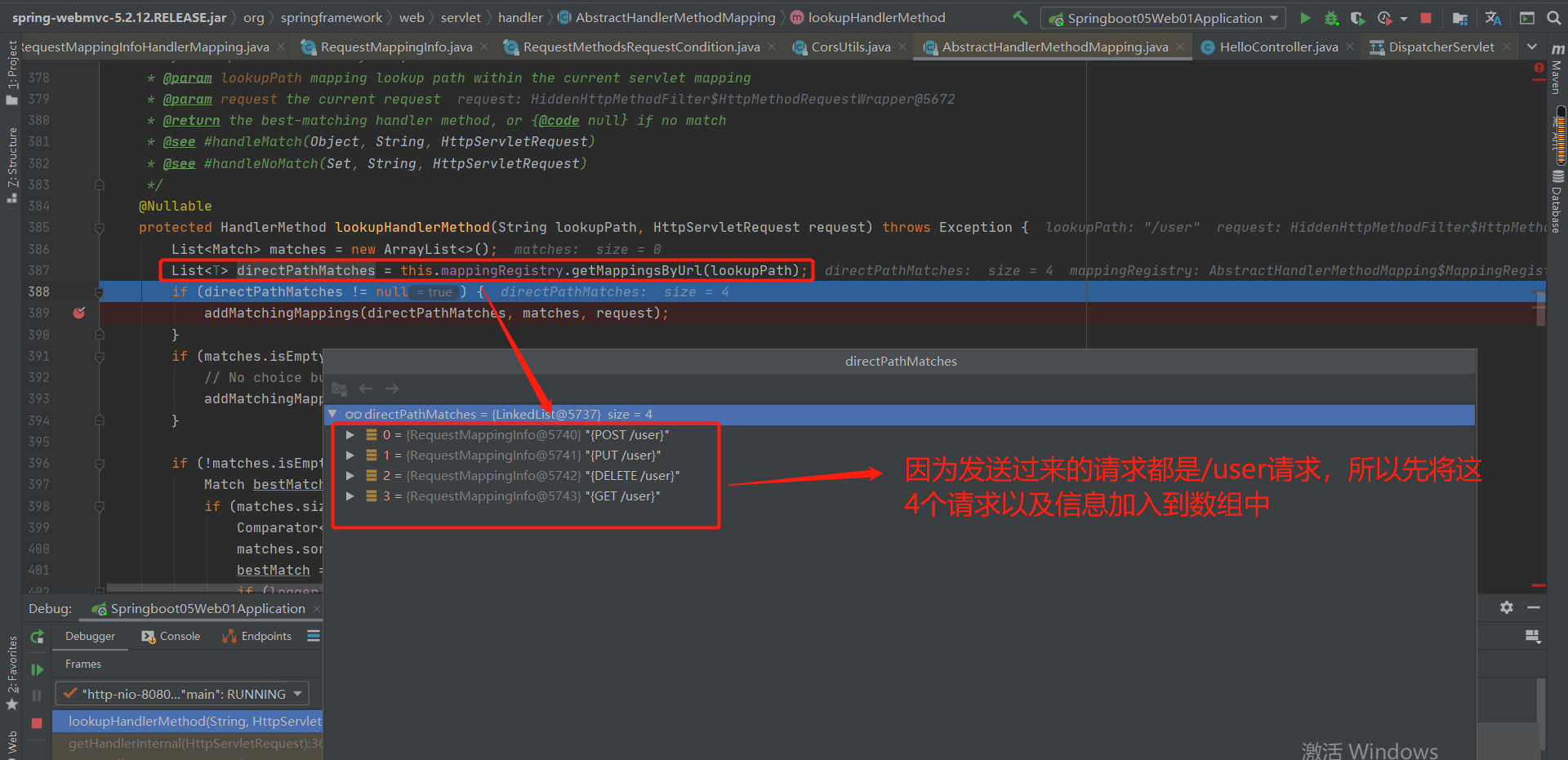The height and width of the screenshot is (760, 1568).
Task: Hide the debug tool window
Action: pyautogui.click(x=1534, y=607)
